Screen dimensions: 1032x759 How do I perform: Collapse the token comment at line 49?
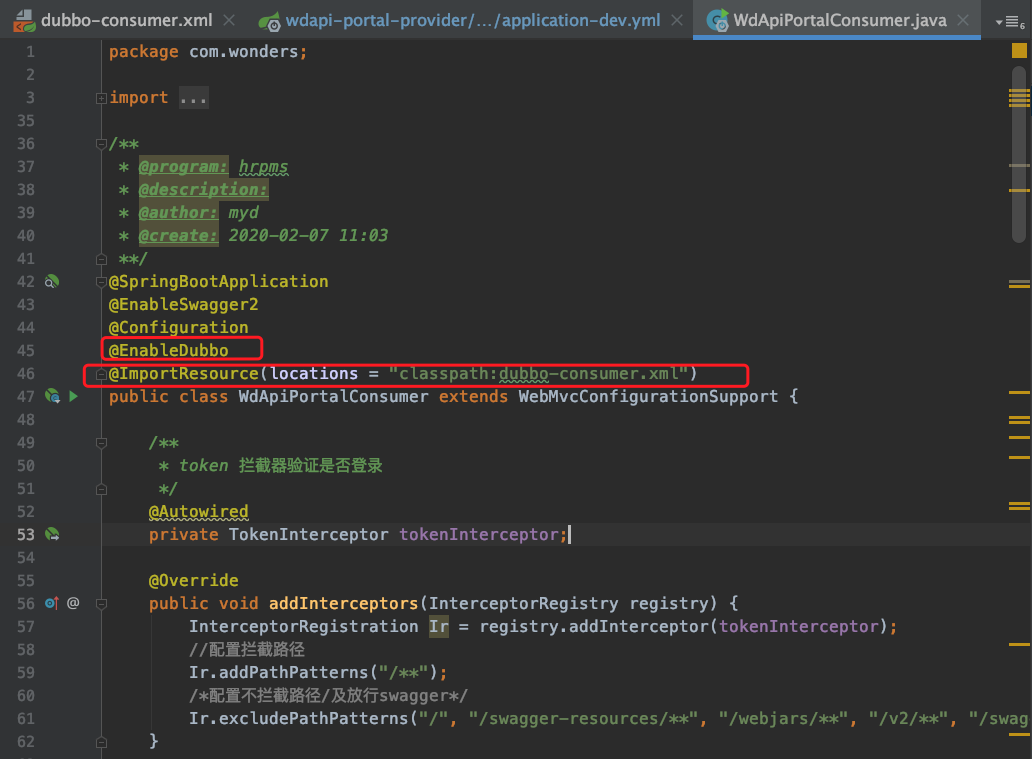point(101,443)
